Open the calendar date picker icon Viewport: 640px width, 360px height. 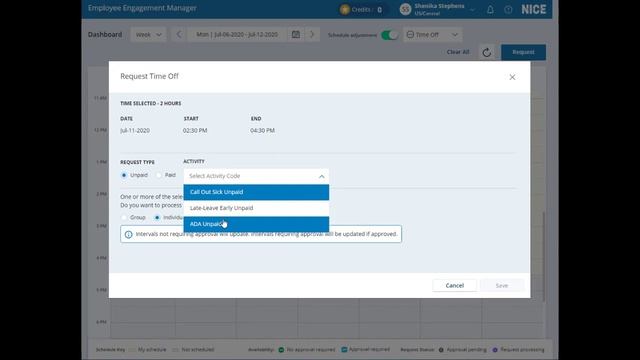[x=296, y=35]
